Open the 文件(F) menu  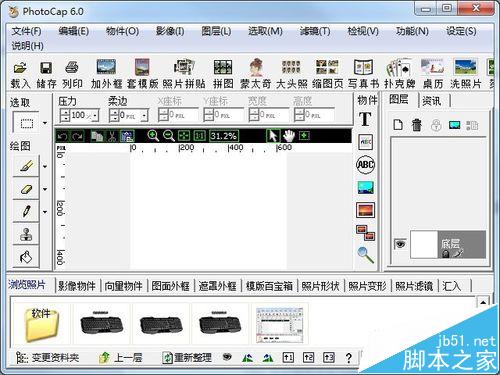click(26, 31)
